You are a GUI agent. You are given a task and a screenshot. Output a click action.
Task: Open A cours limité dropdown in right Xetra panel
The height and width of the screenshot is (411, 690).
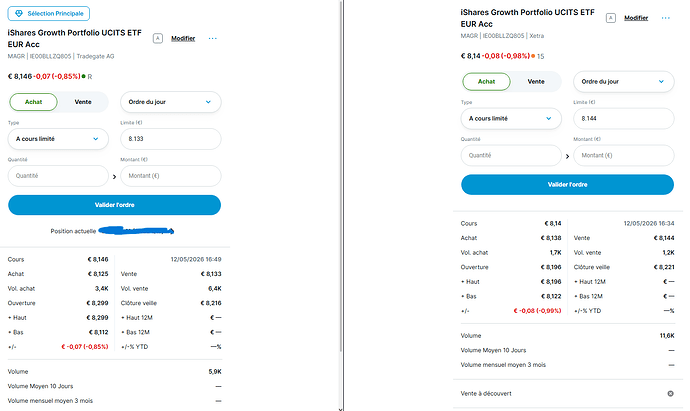pos(511,119)
